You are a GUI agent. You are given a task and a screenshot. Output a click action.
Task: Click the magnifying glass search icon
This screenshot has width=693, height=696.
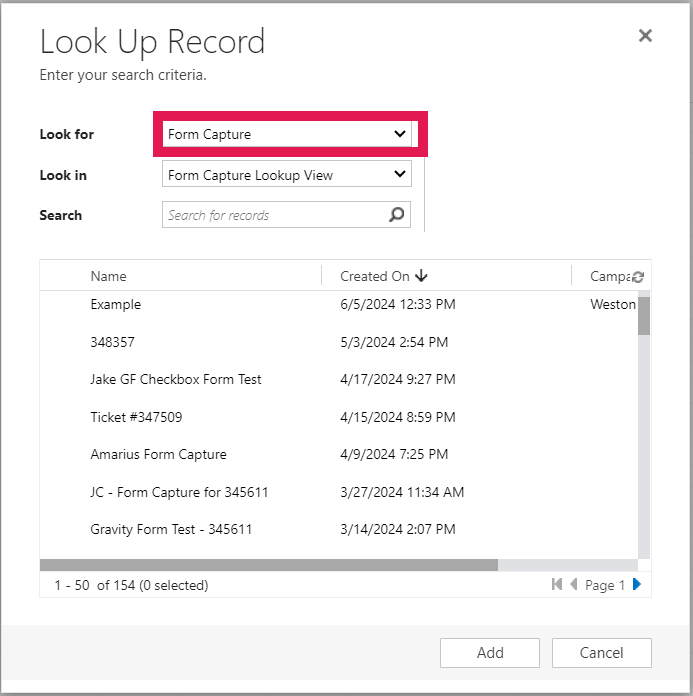396,215
